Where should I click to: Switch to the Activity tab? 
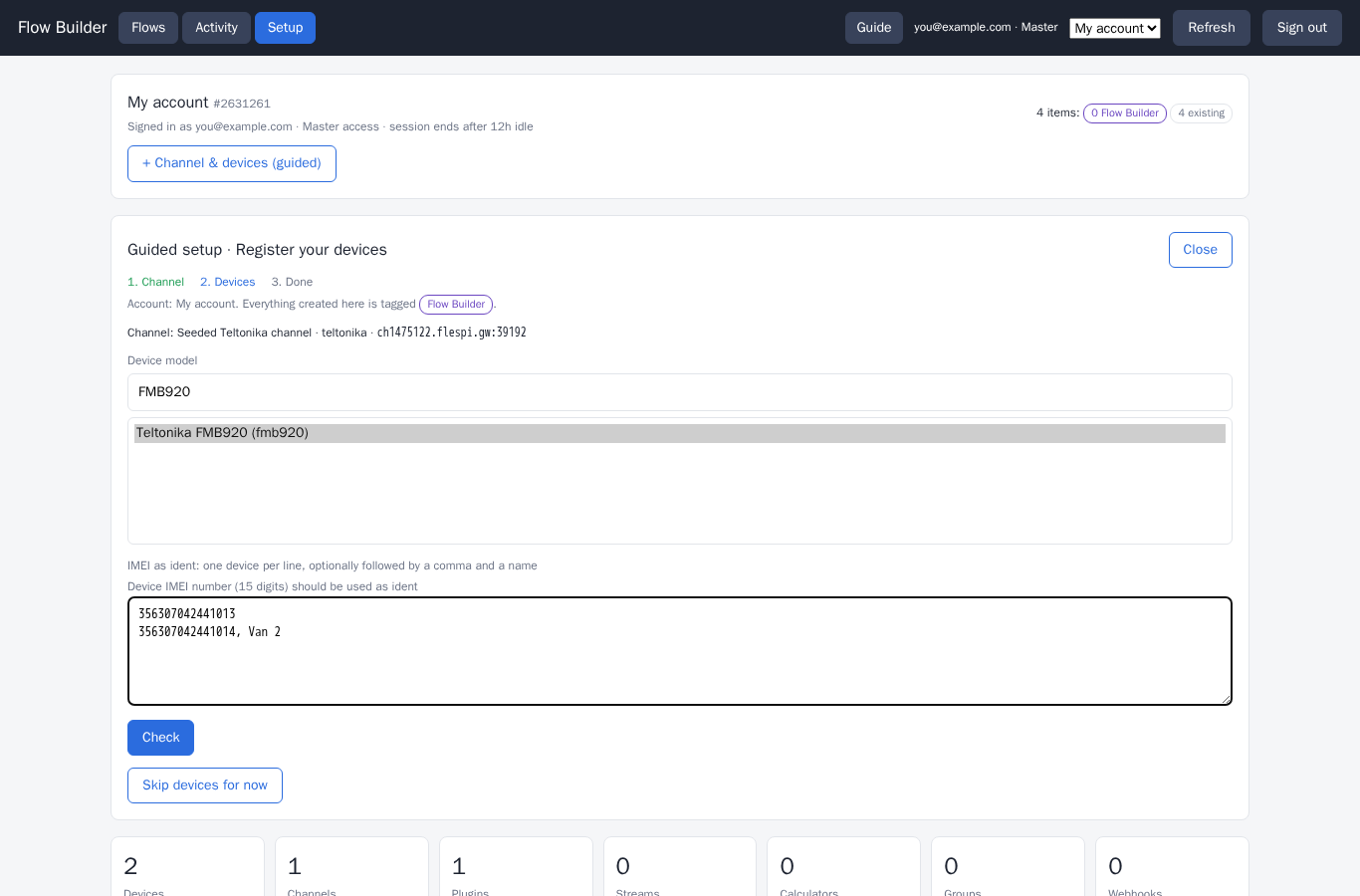click(x=216, y=28)
